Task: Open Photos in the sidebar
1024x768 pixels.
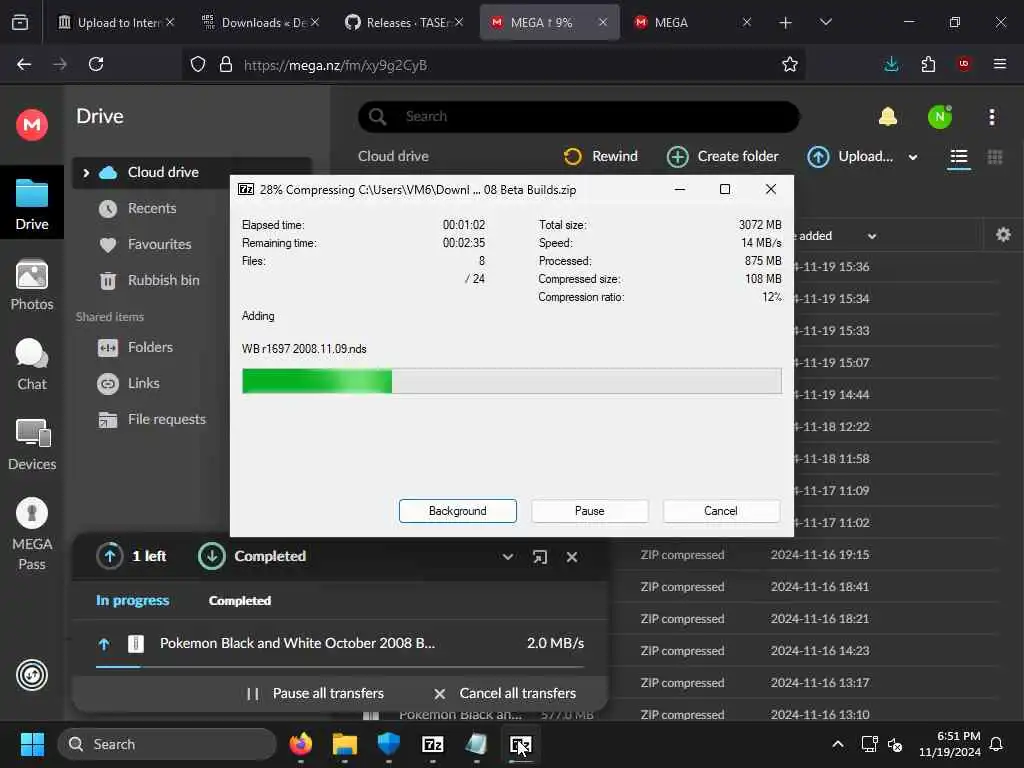Action: click(31, 285)
